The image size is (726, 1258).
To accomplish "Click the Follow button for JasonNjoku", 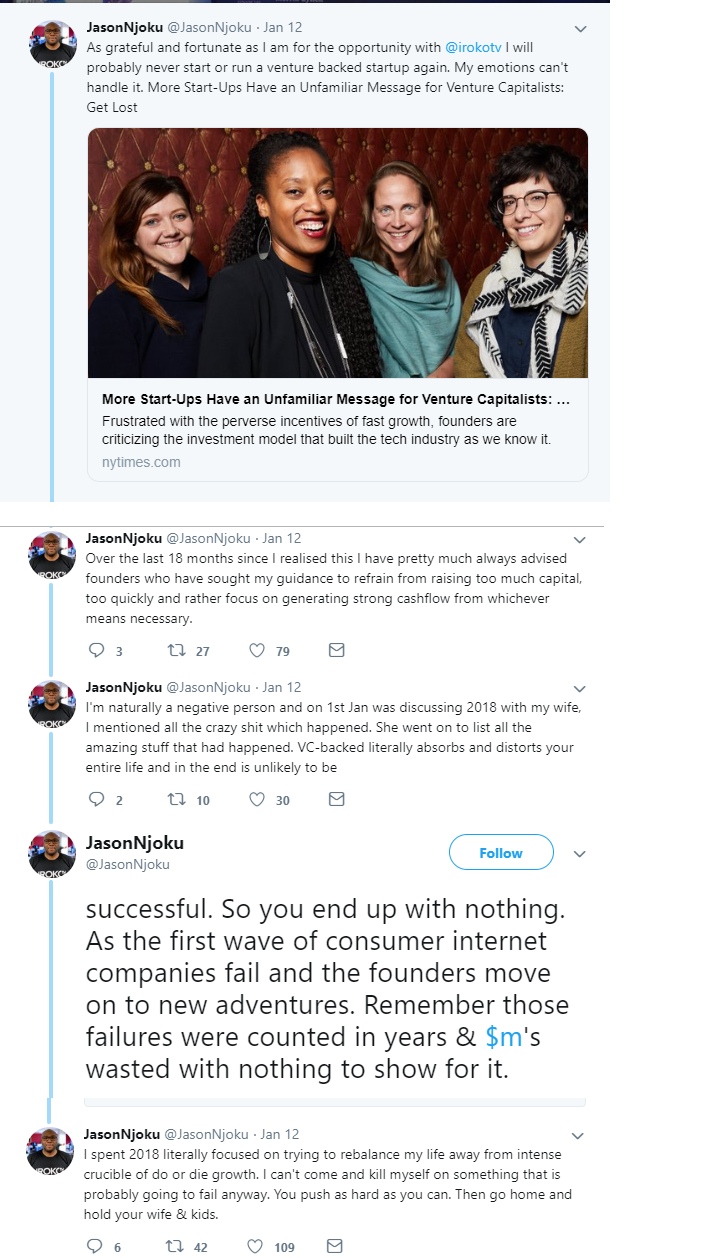I will 501,853.
